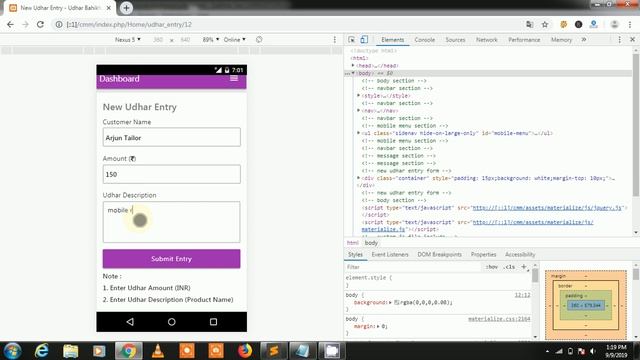The image size is (640, 360).
Task: Click the translate page icon
Action: coord(529,24)
